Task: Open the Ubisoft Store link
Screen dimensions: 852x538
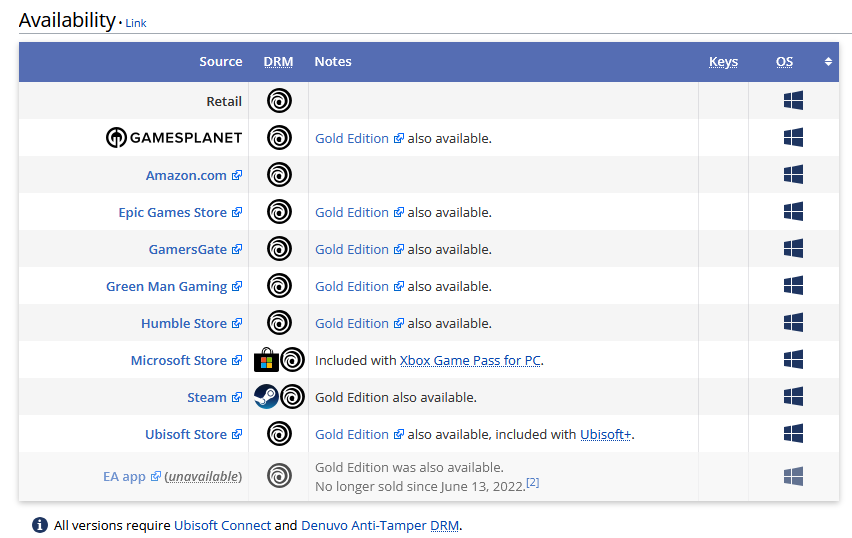Action: (193, 434)
